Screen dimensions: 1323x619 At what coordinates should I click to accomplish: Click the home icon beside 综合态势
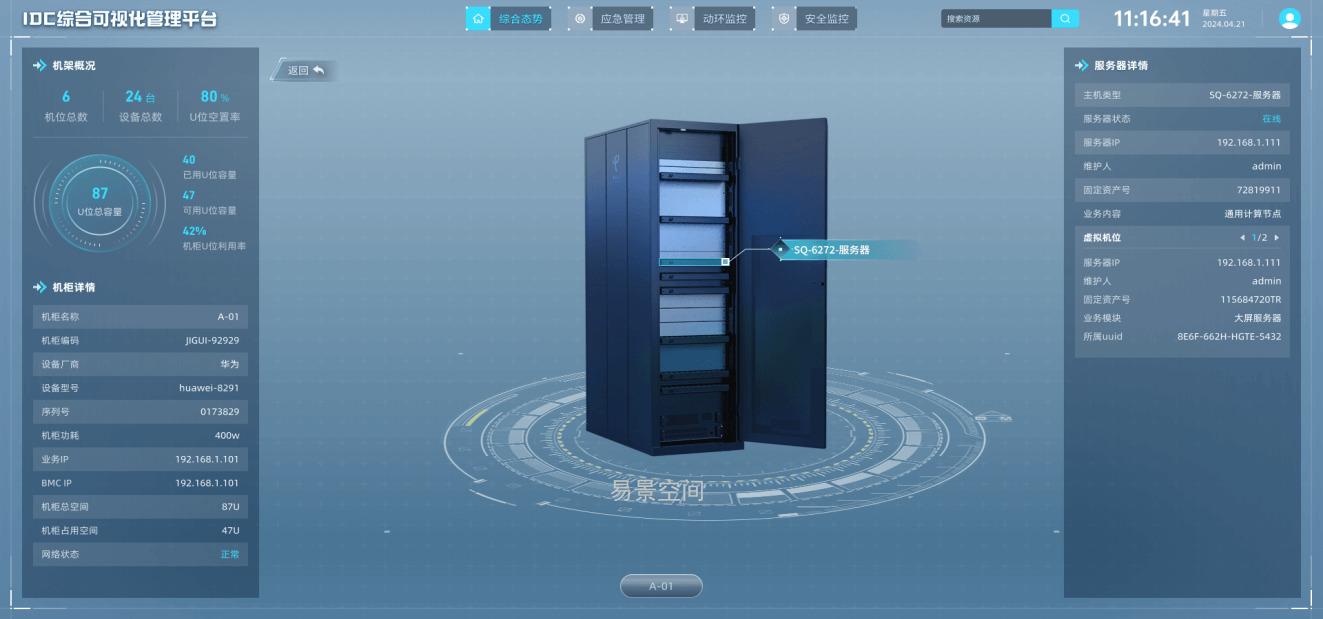tap(478, 18)
